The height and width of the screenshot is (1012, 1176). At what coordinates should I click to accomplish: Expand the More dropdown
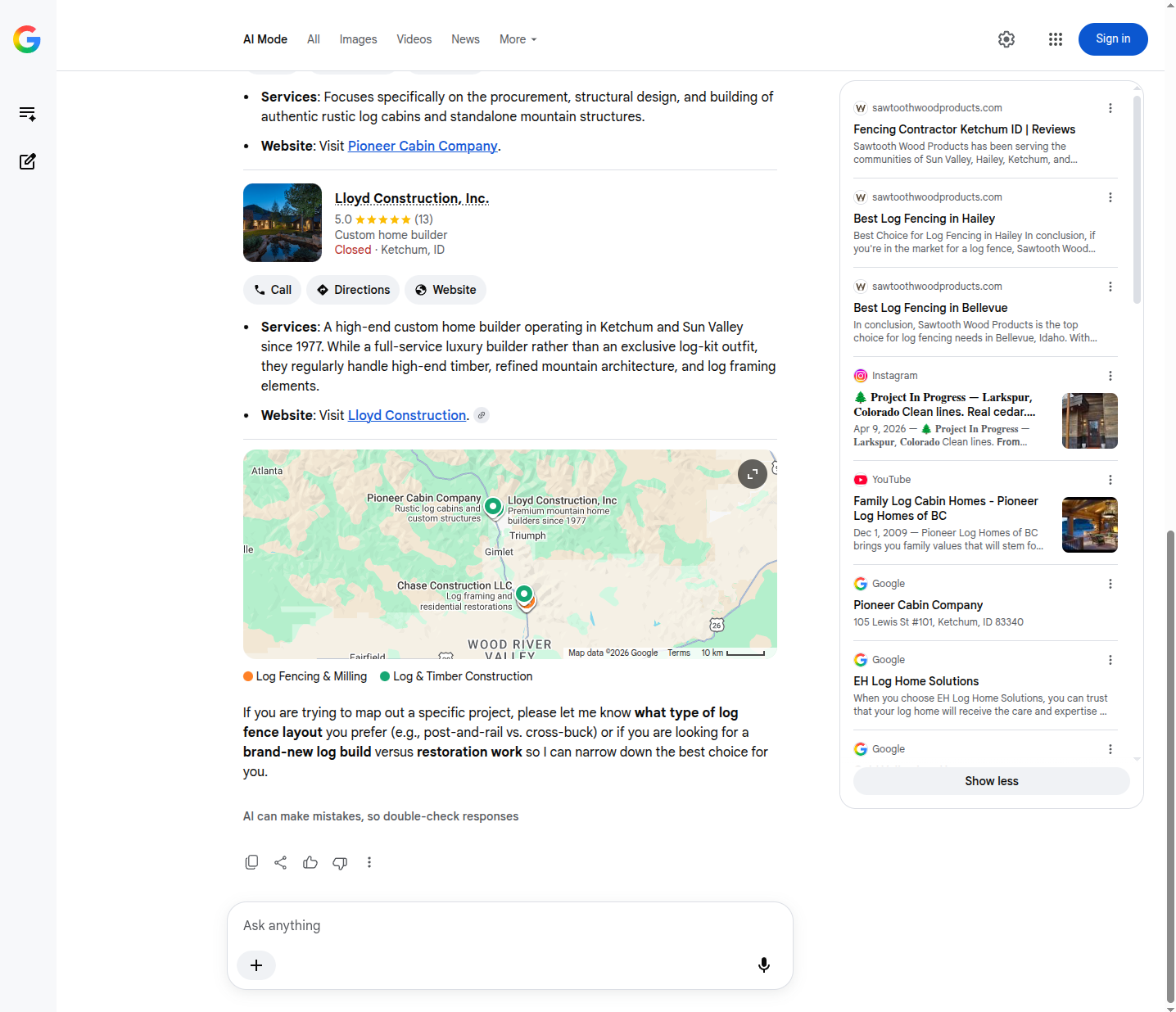[518, 39]
